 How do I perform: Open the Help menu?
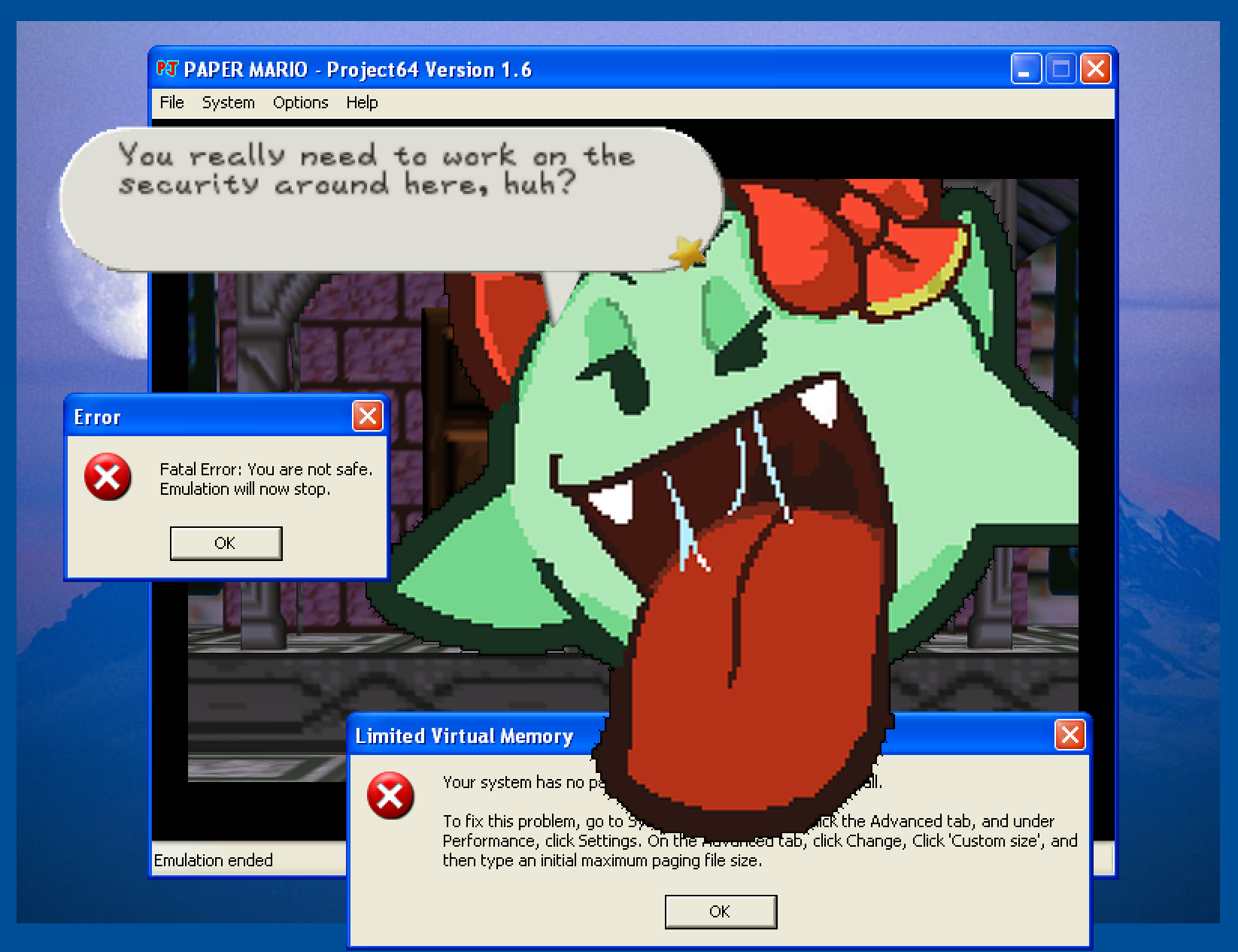click(x=362, y=103)
